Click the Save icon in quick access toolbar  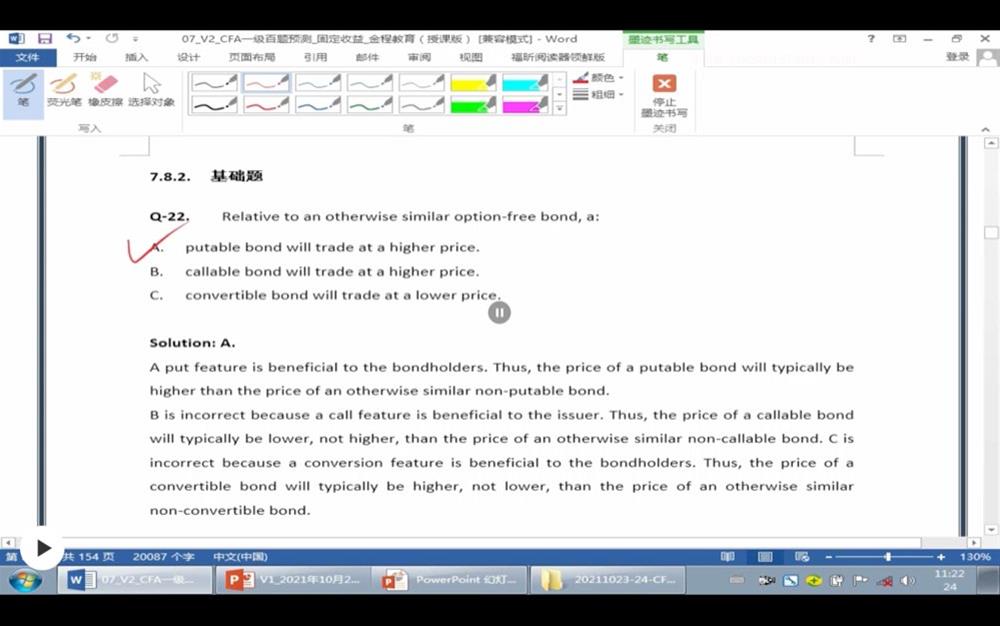(x=45, y=39)
